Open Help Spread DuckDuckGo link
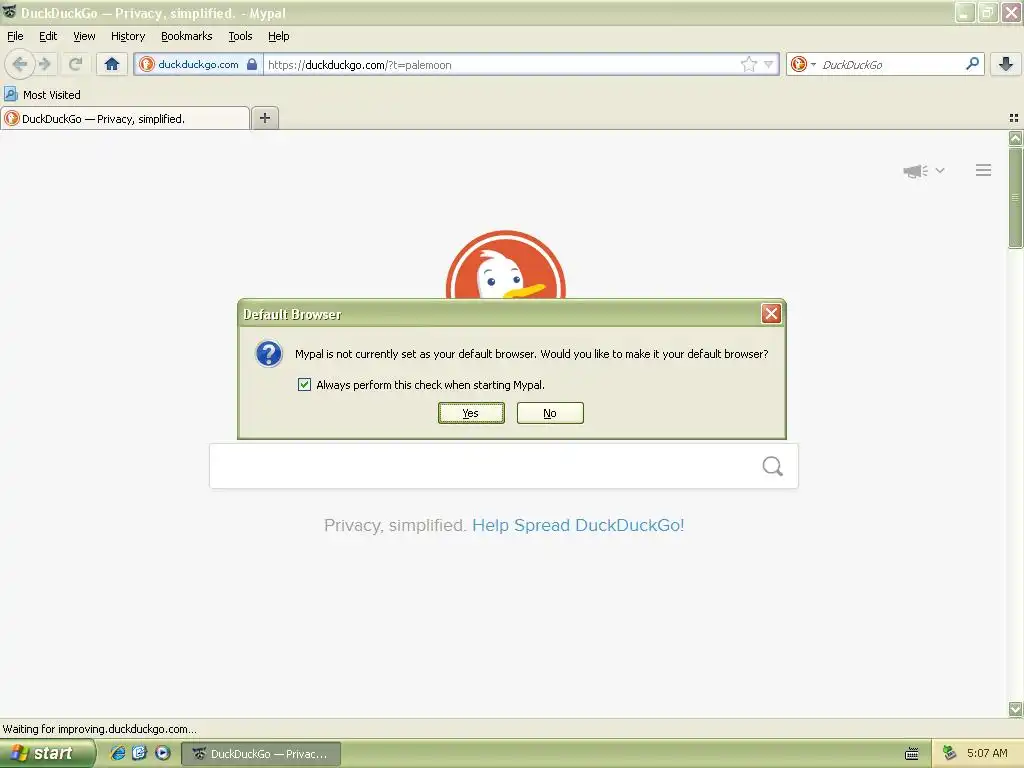This screenshot has height=768, width=1024. (x=578, y=525)
